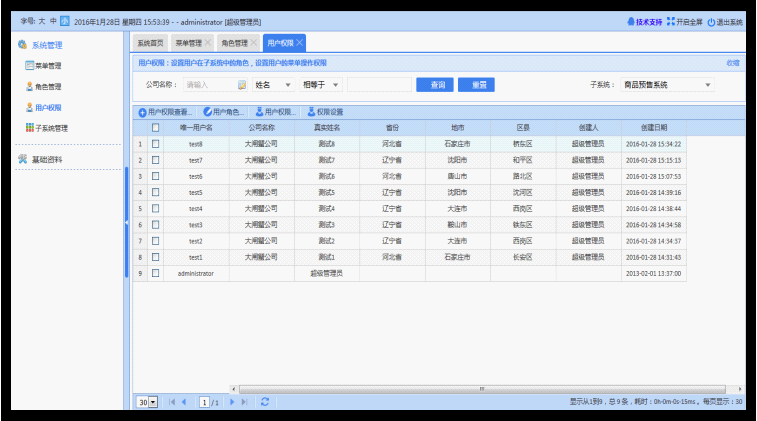This screenshot has height=421, width=757.
Task: Collapse the panel via 收缩 link
Action: click(733, 63)
